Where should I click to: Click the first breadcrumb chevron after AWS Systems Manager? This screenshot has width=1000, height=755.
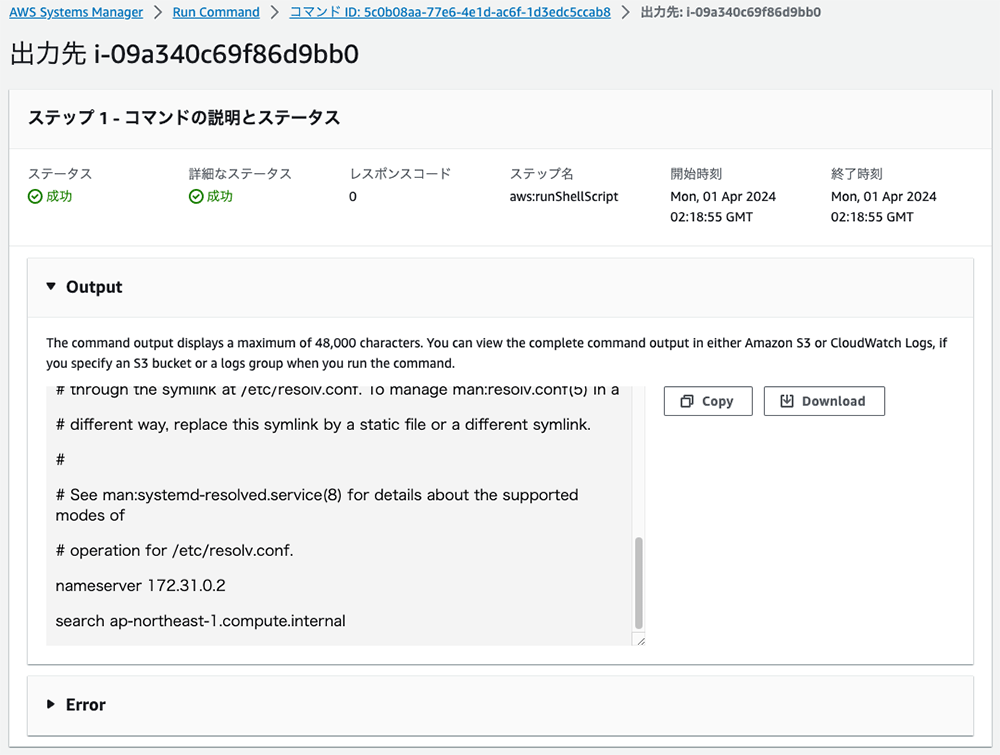click(x=158, y=12)
